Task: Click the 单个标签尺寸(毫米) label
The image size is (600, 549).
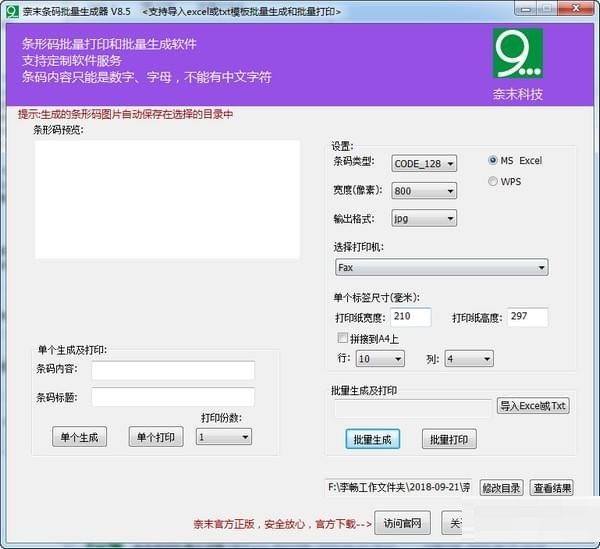Action: coord(377,298)
